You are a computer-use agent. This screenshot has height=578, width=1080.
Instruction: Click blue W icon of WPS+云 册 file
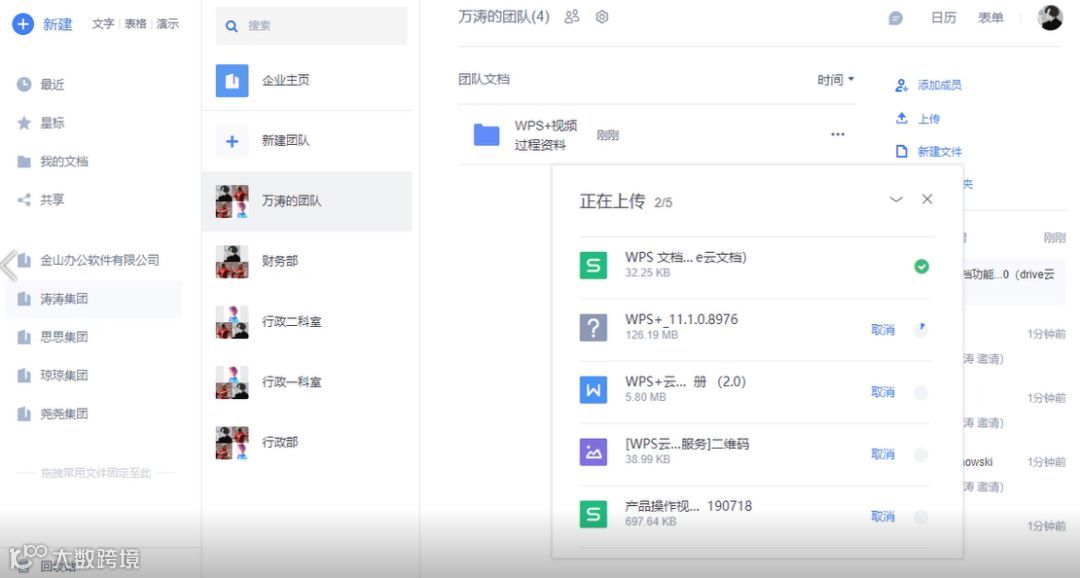[593, 390]
